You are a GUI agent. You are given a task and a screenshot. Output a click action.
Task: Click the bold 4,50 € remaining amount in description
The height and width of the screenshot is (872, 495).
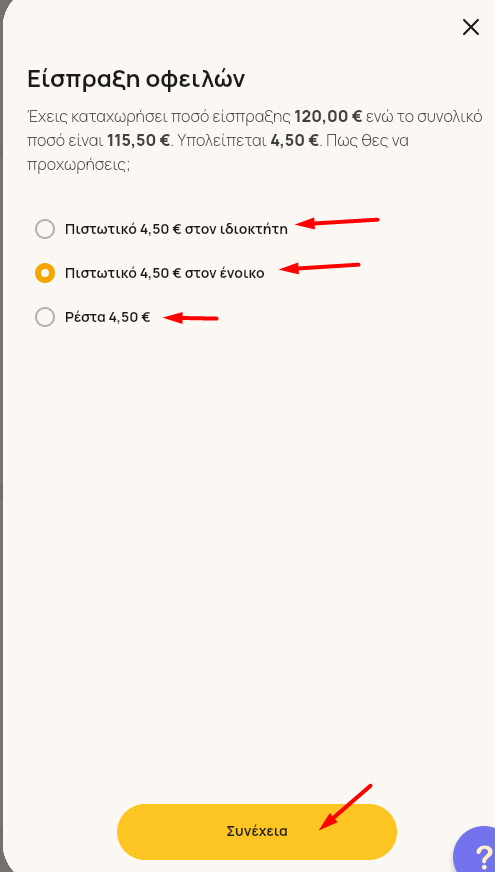point(295,141)
